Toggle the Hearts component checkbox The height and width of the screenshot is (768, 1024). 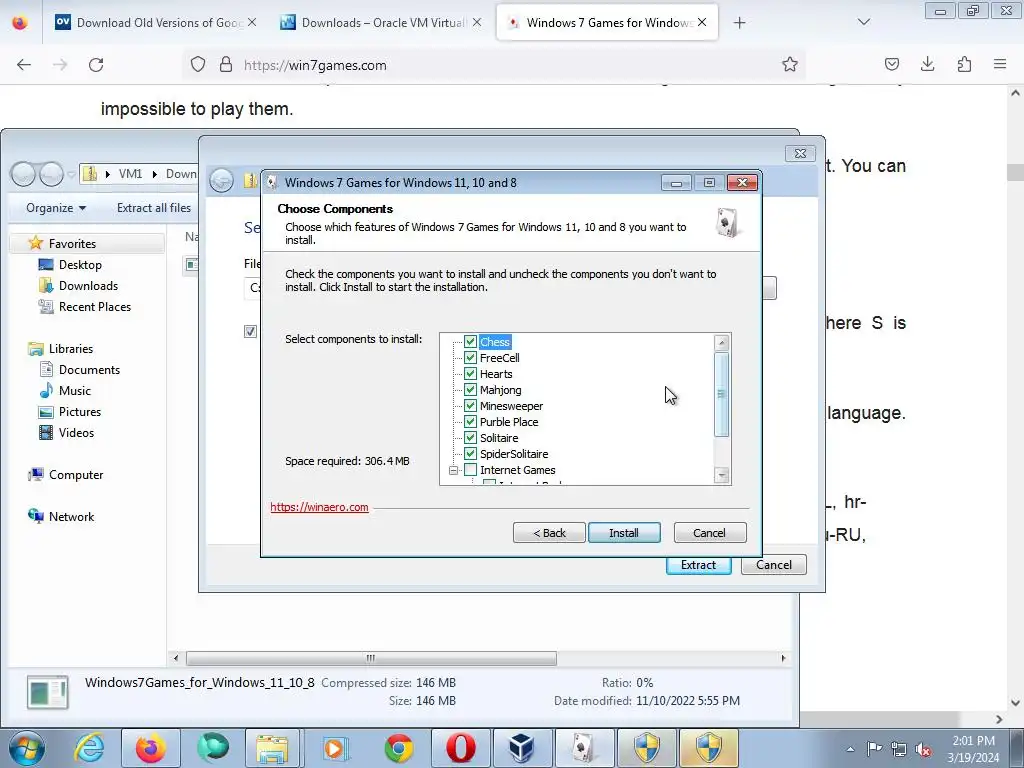click(470, 374)
